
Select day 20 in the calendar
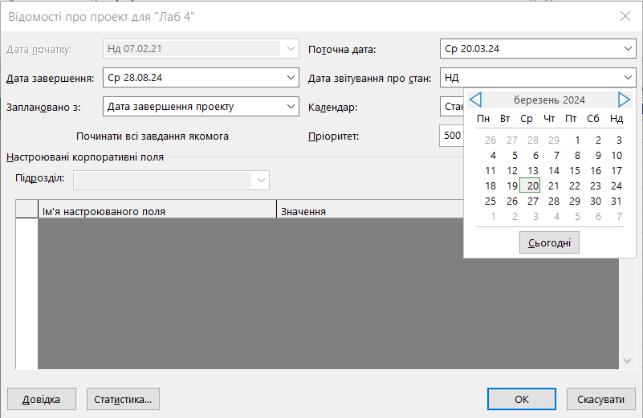(x=530, y=186)
